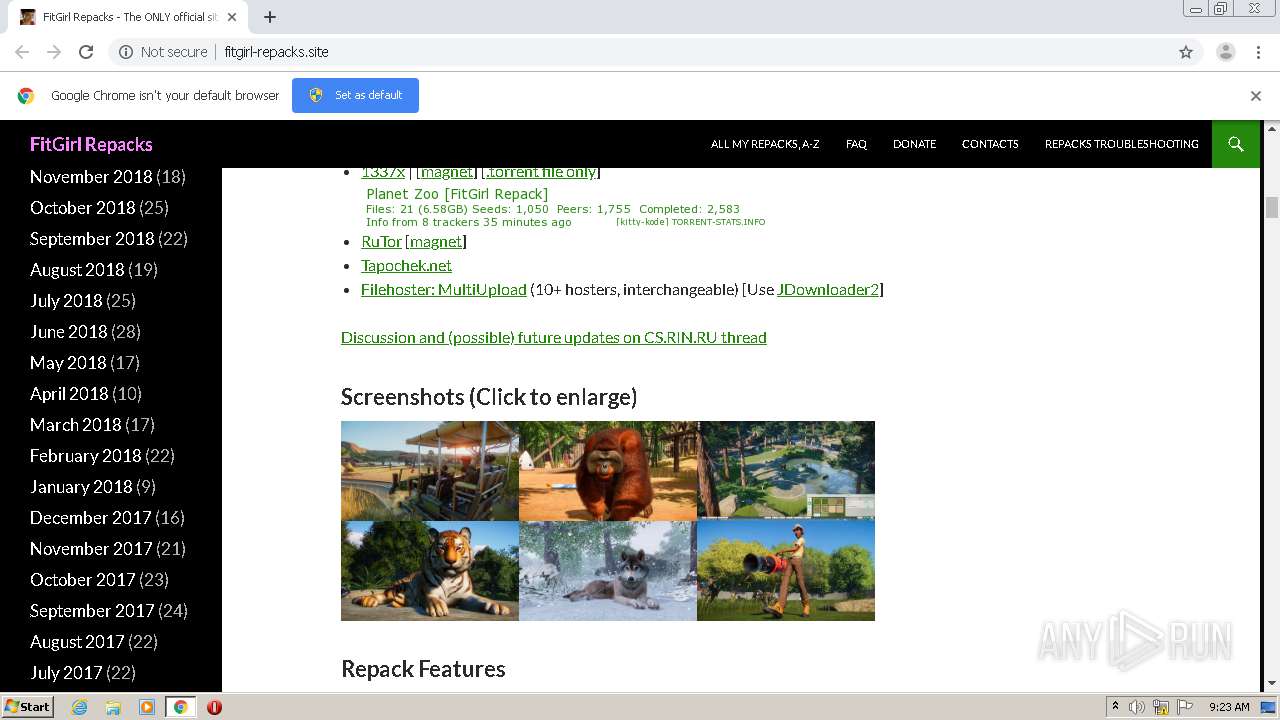Open the Chrome profile avatar icon
This screenshot has width=1280, height=720.
1226,52
